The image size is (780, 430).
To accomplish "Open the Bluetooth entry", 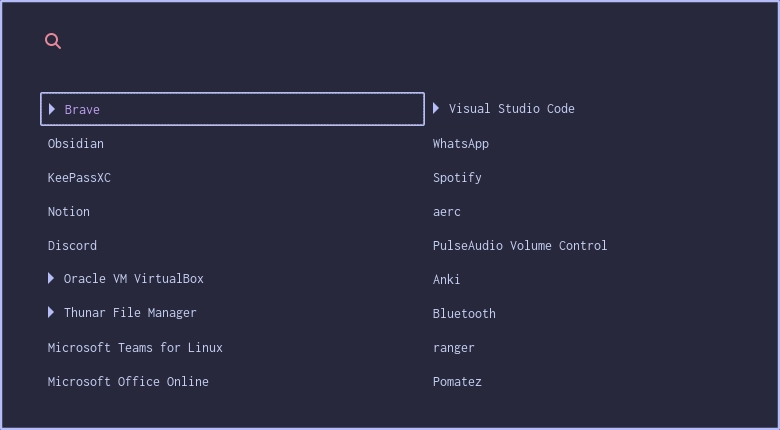I will click(464, 314).
